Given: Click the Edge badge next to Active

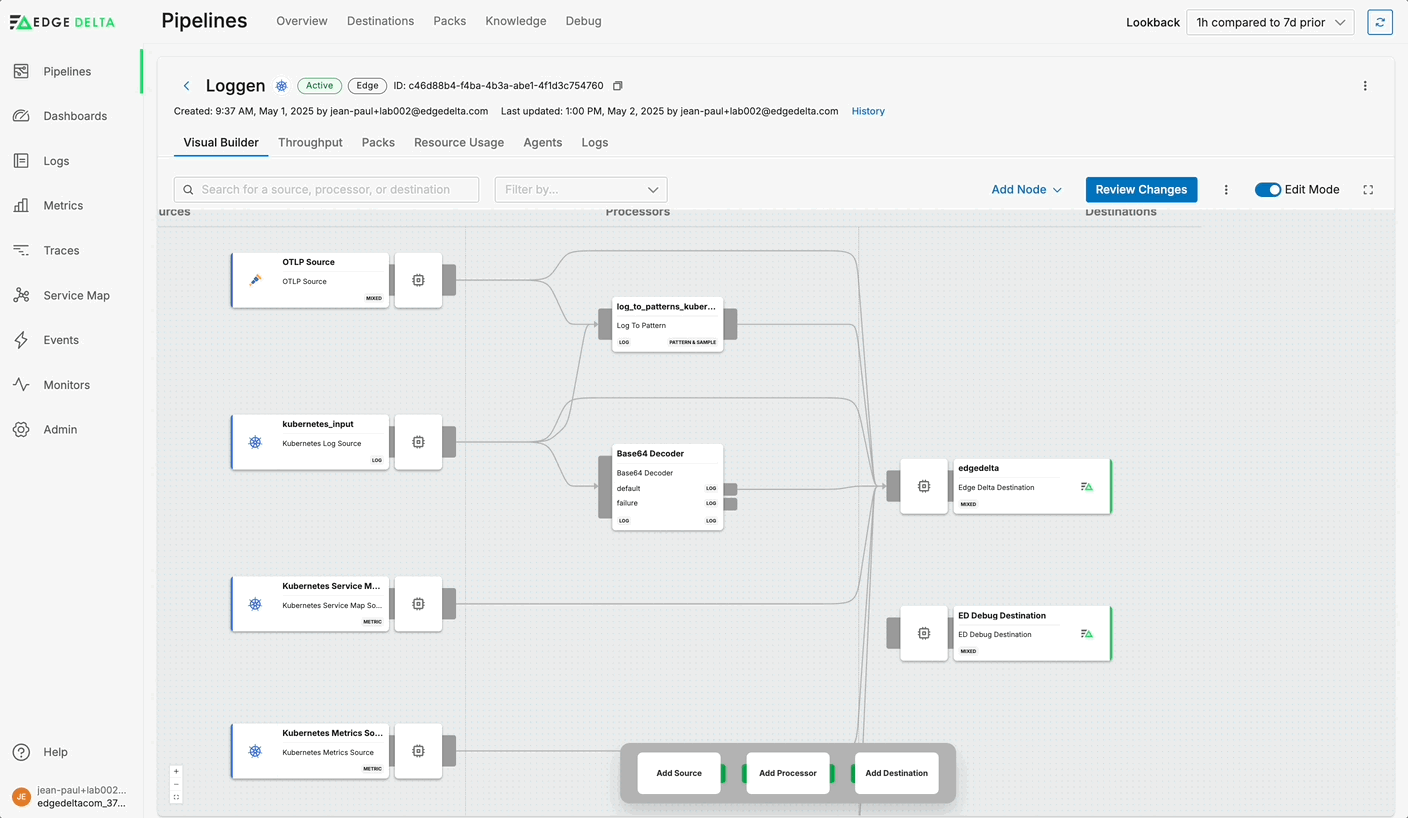Looking at the screenshot, I should pyautogui.click(x=367, y=86).
